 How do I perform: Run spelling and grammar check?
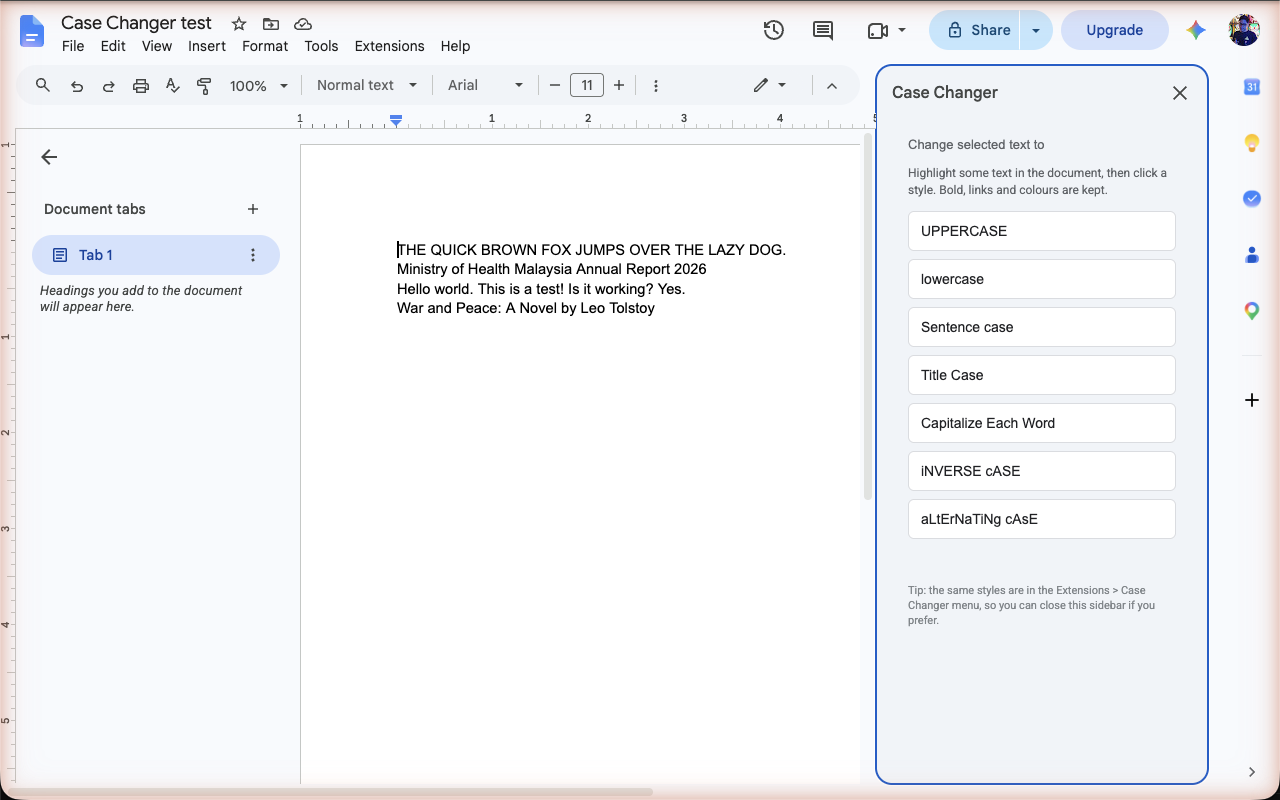[172, 86]
